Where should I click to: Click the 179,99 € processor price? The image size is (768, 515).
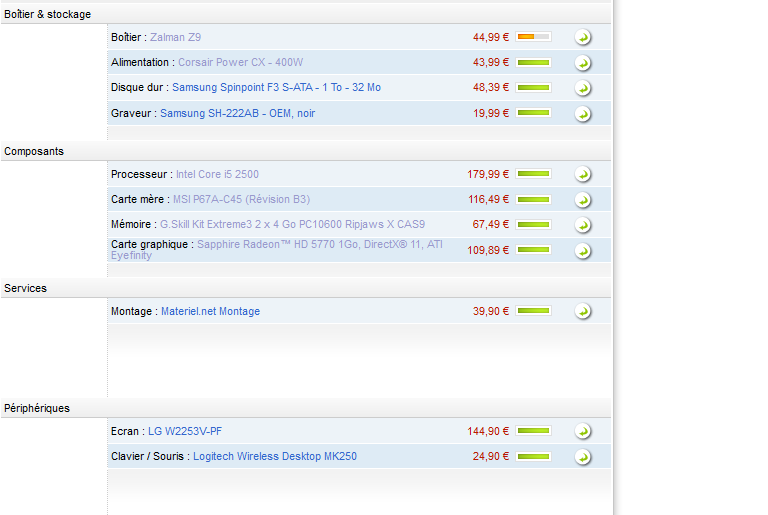pyautogui.click(x=488, y=174)
